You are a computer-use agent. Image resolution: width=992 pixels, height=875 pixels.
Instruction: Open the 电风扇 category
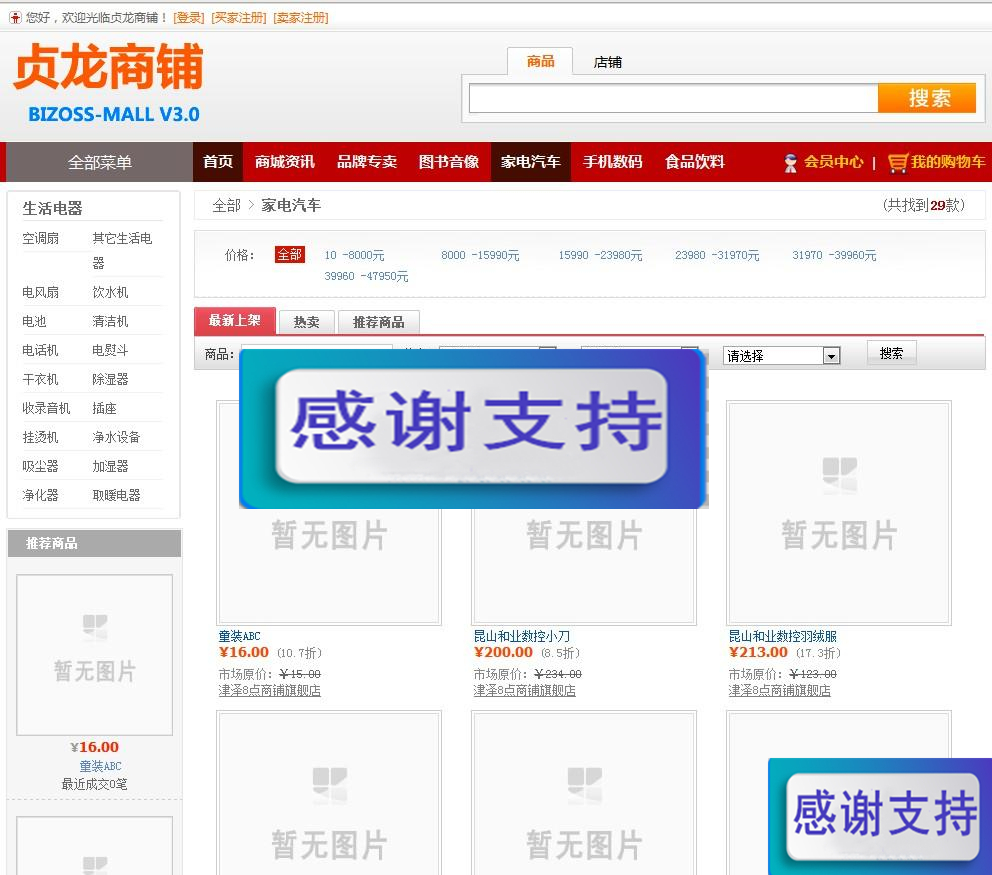pos(40,292)
